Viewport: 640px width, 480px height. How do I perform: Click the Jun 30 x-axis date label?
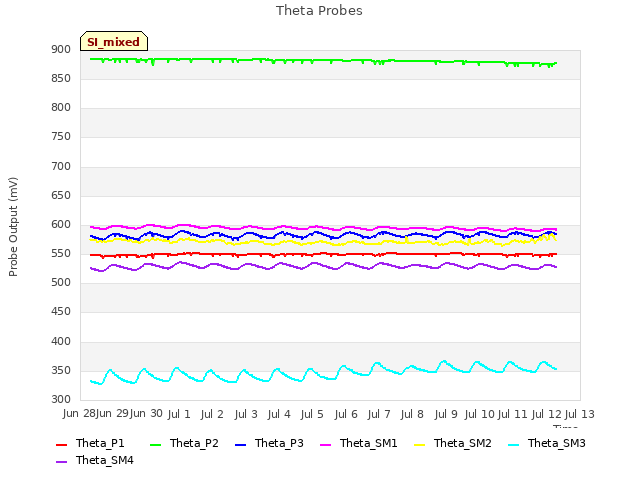[146, 414]
